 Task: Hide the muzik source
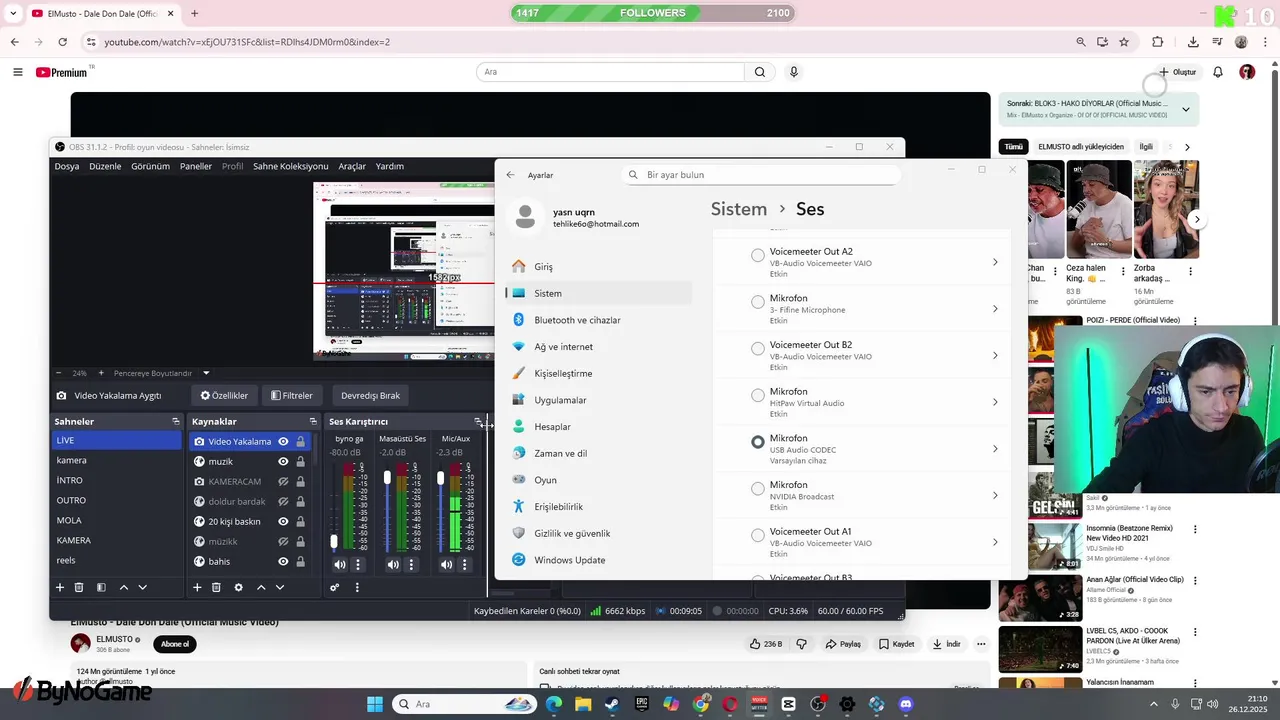point(283,461)
